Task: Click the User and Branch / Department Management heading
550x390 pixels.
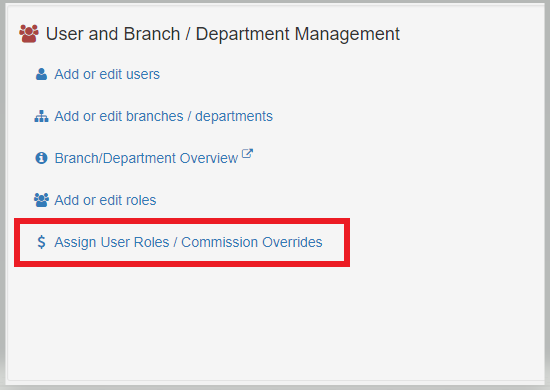Action: click(x=223, y=34)
